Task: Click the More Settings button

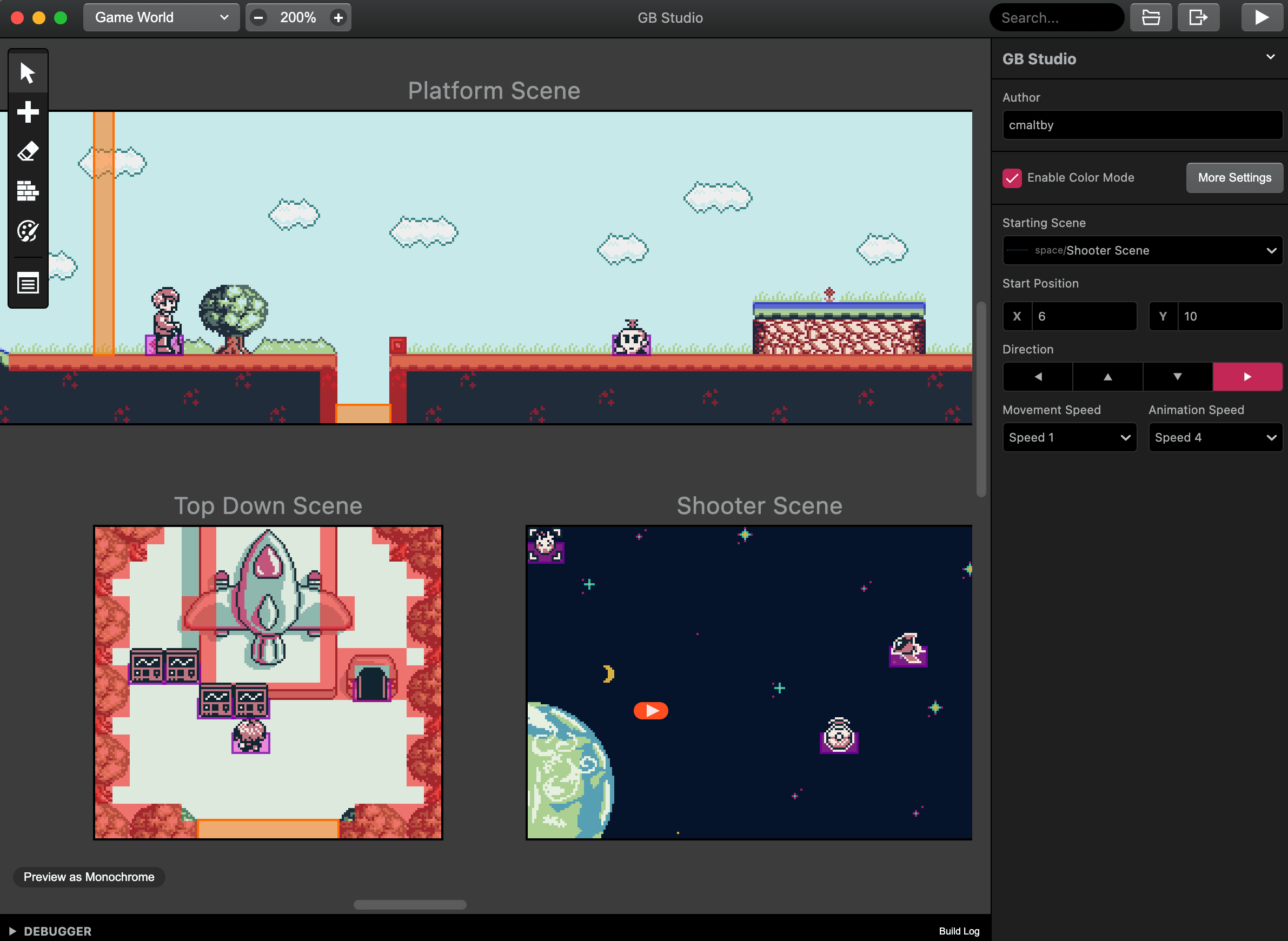Action: pyautogui.click(x=1234, y=178)
